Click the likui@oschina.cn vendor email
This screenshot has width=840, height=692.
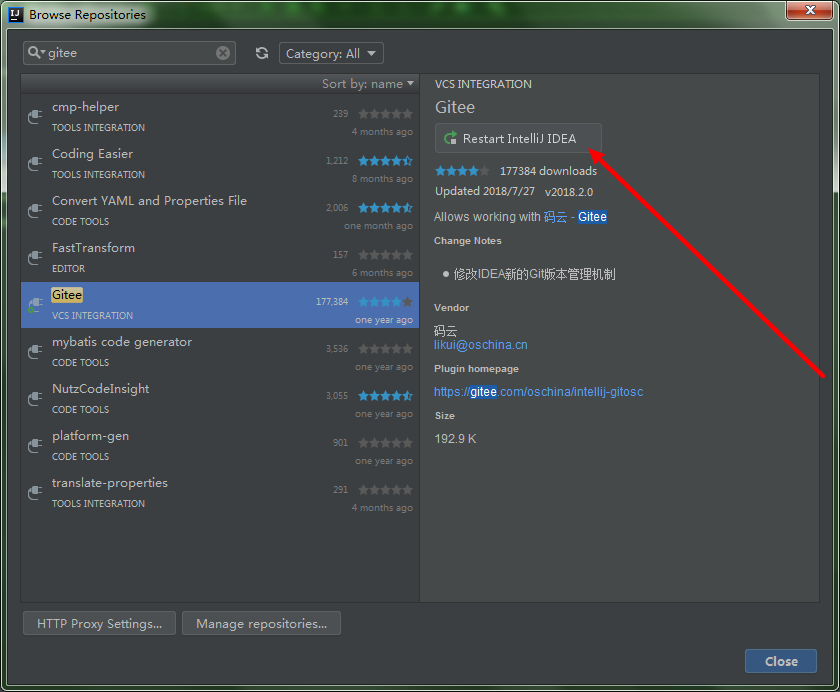(x=481, y=345)
